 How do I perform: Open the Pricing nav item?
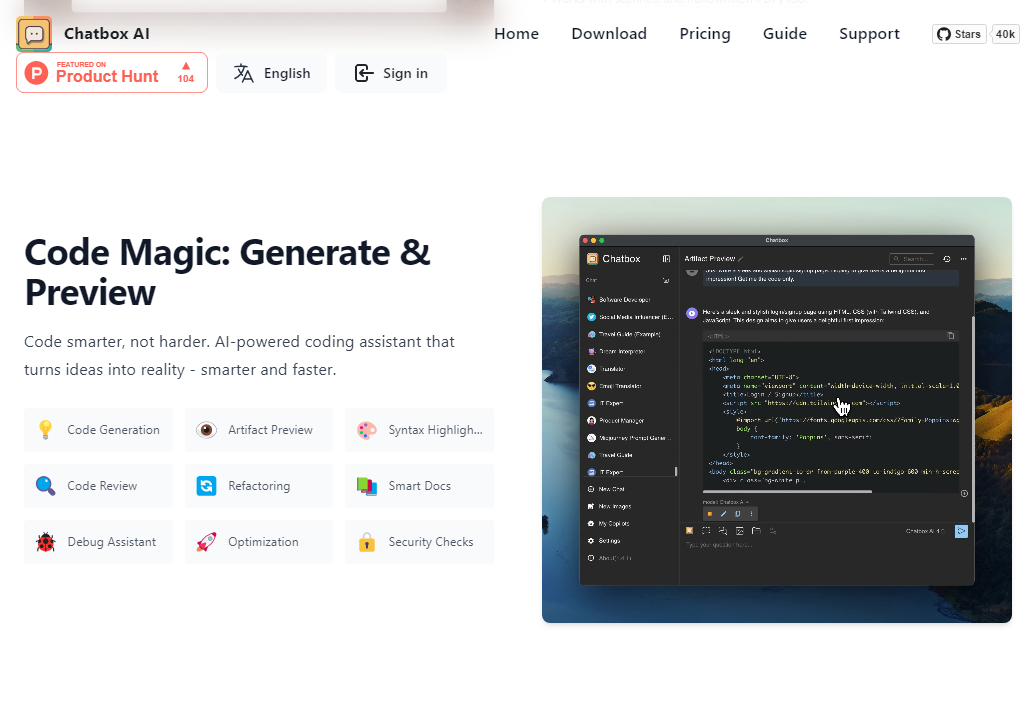[x=705, y=34]
